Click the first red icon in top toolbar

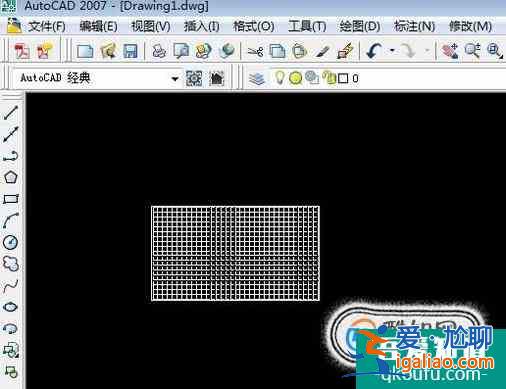pos(22,51)
